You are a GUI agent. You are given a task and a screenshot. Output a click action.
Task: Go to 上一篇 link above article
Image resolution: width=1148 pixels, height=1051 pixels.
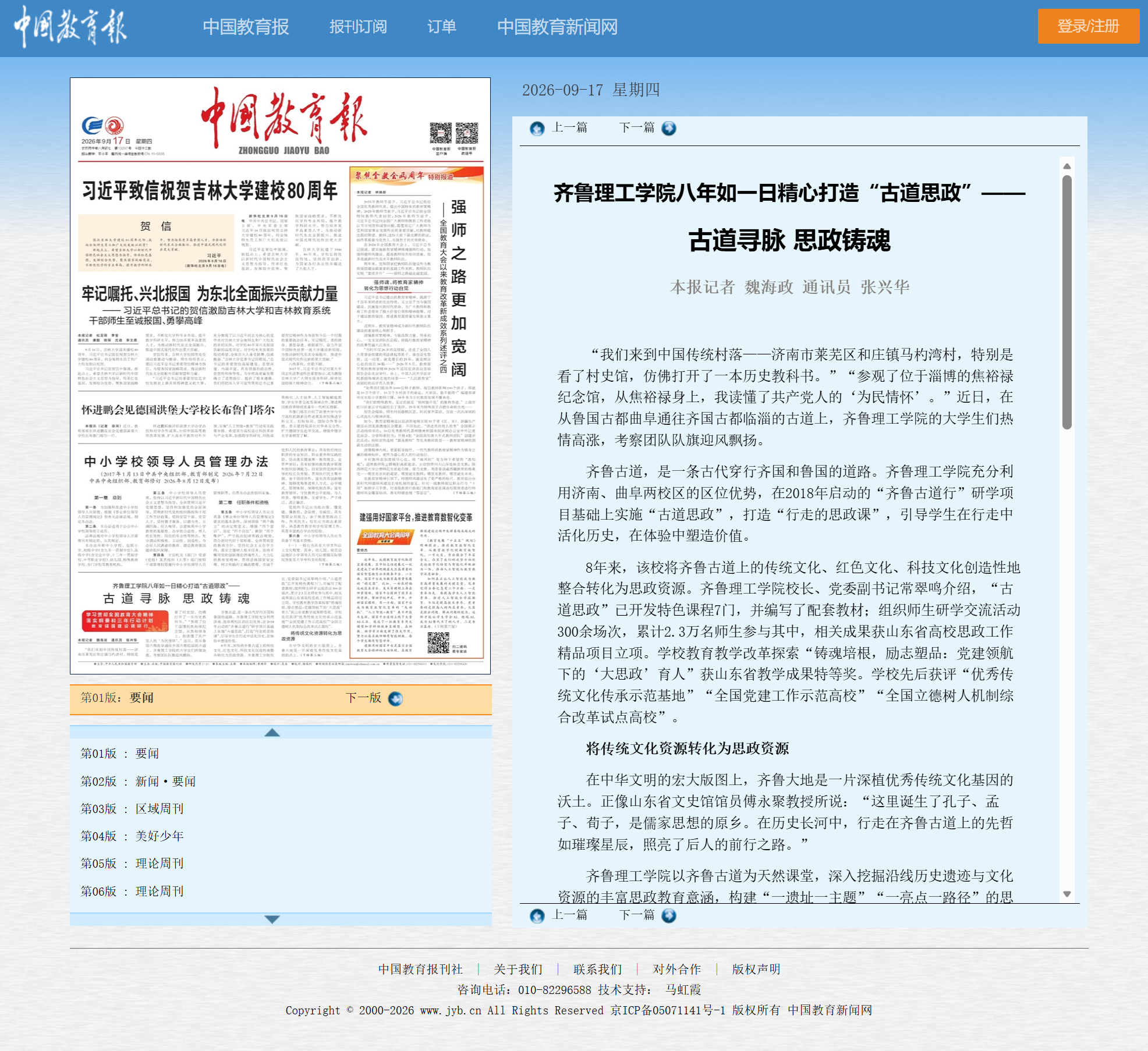[x=570, y=127]
